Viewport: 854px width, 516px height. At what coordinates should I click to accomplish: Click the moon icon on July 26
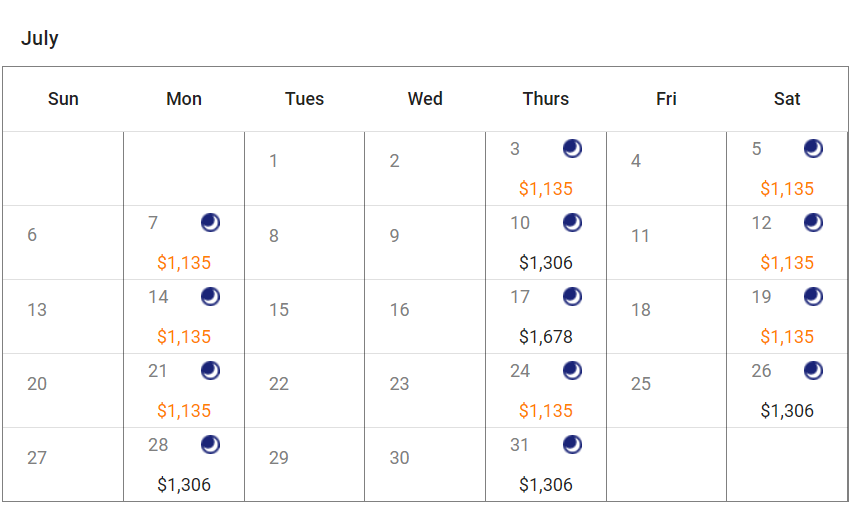pyautogui.click(x=813, y=371)
